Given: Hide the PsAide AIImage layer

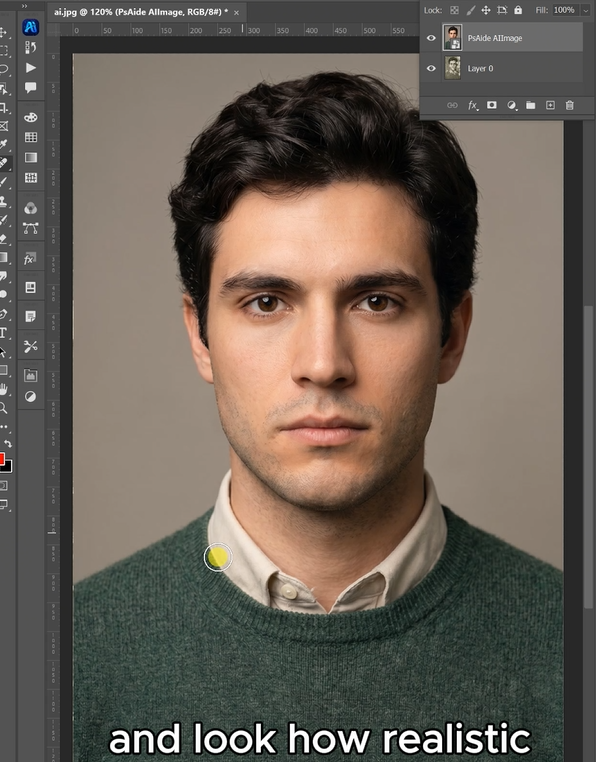Looking at the screenshot, I should [431, 38].
